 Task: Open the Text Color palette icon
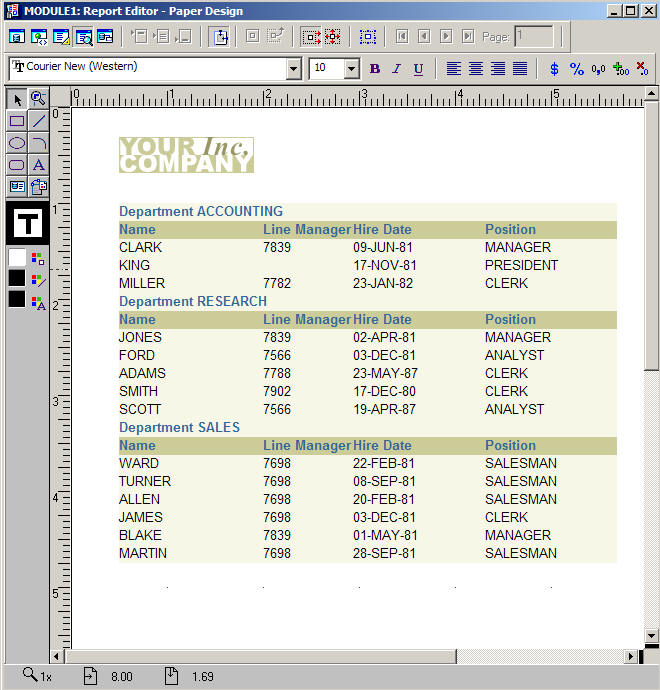click(38, 303)
